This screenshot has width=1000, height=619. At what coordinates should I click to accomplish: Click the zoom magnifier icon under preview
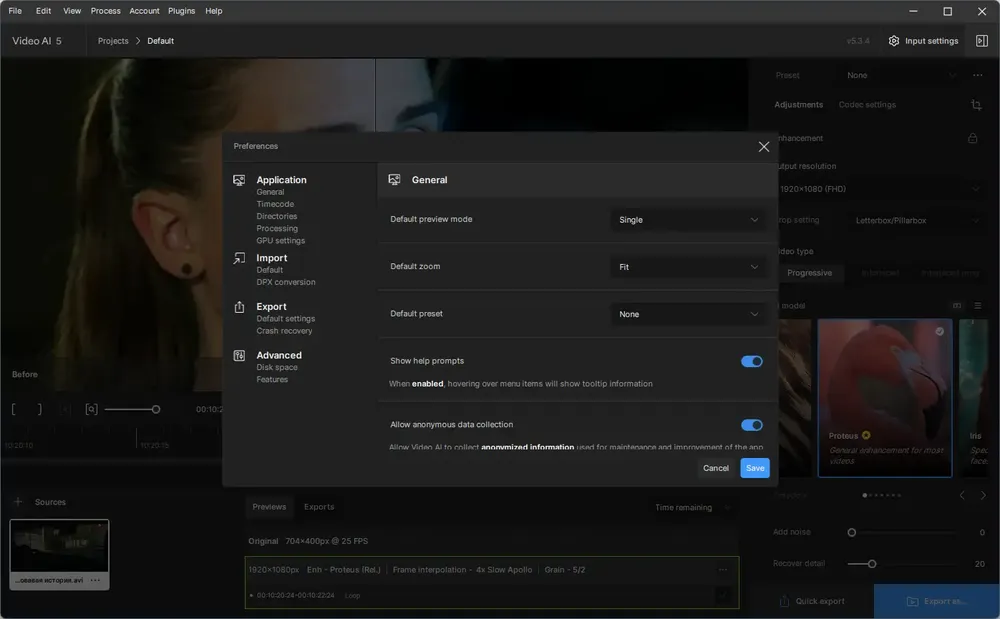point(91,409)
